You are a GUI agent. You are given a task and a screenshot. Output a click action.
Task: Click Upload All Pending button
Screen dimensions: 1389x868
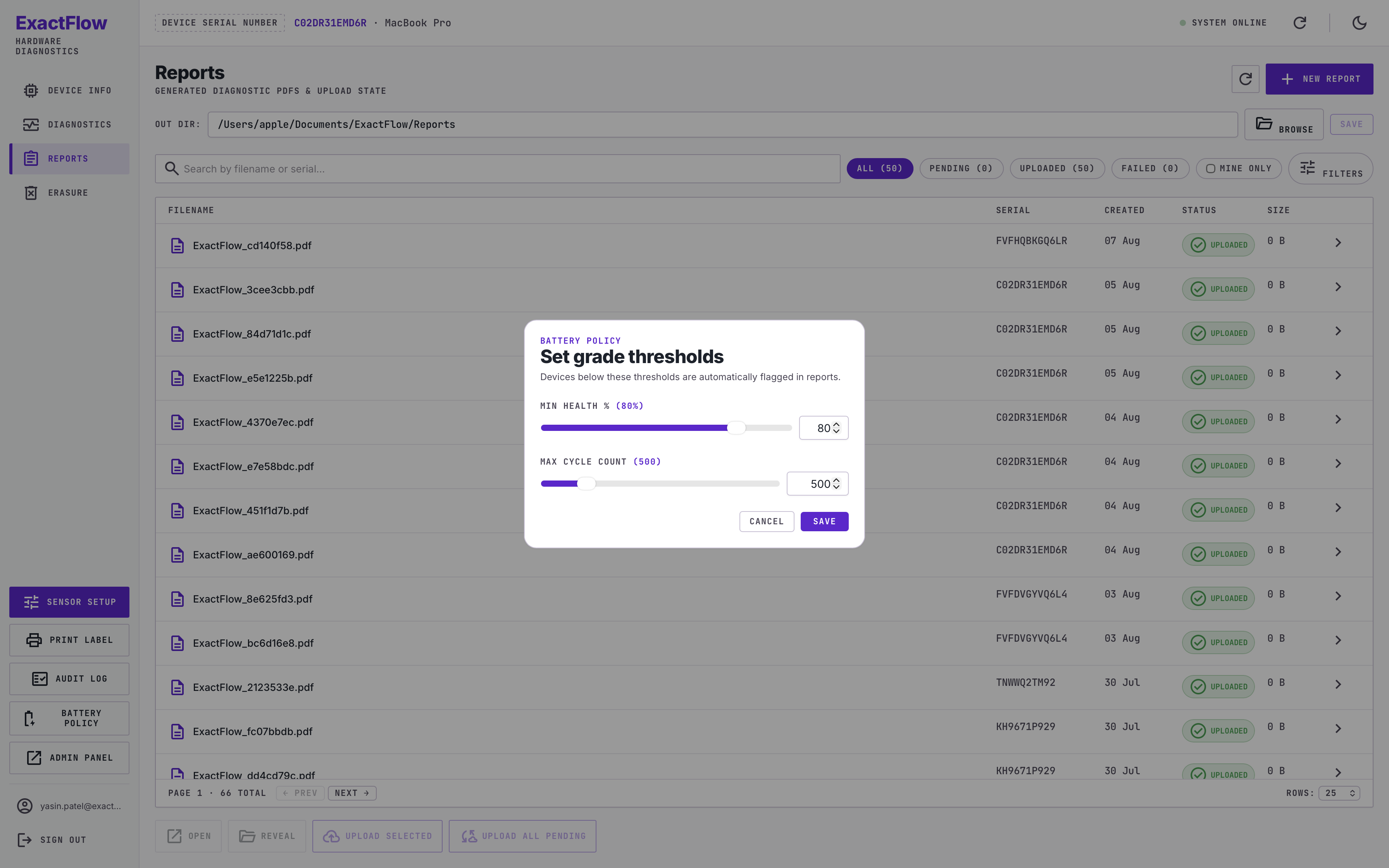click(522, 837)
